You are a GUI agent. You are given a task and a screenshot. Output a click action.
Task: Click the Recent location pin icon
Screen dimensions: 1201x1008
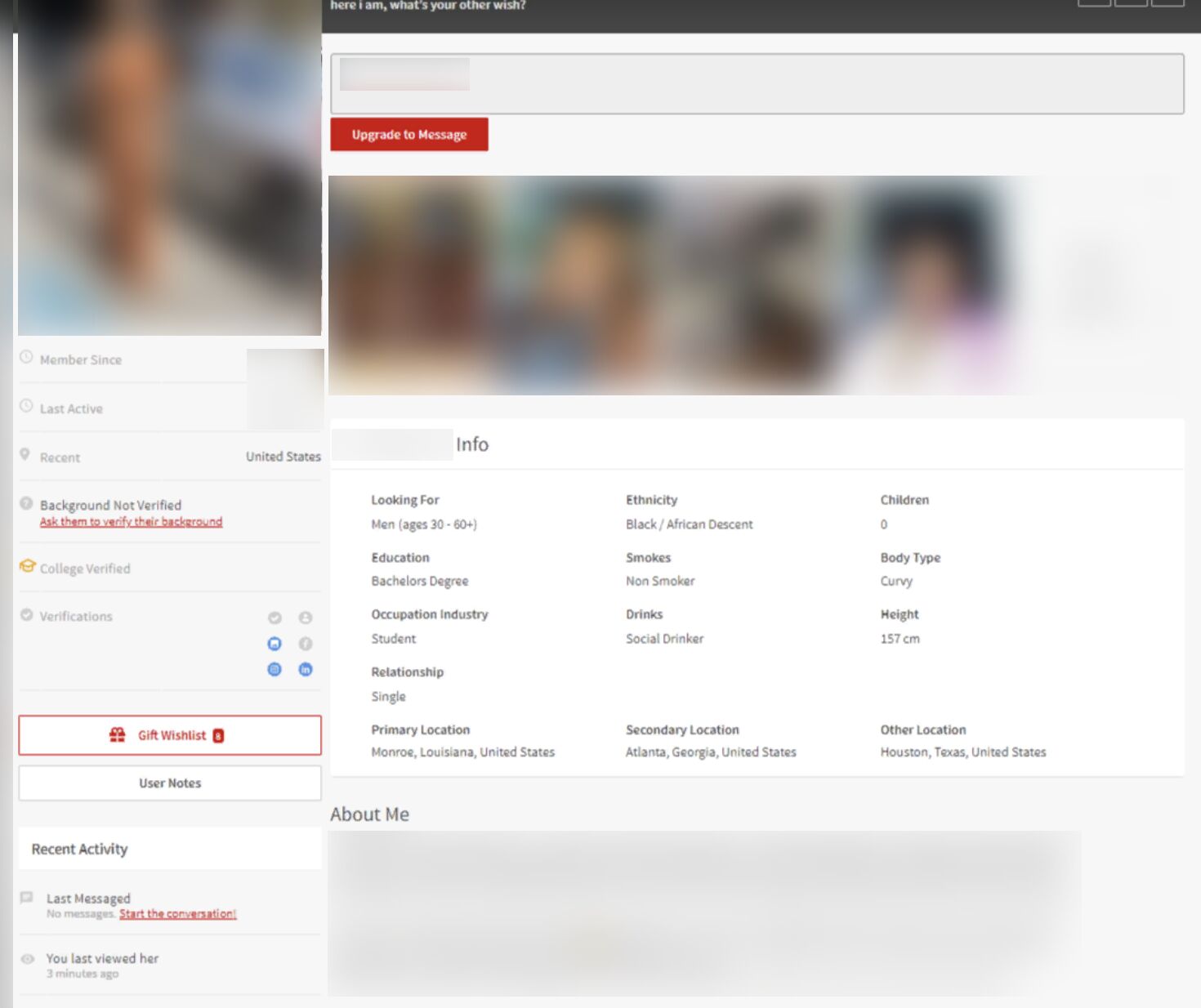[25, 455]
